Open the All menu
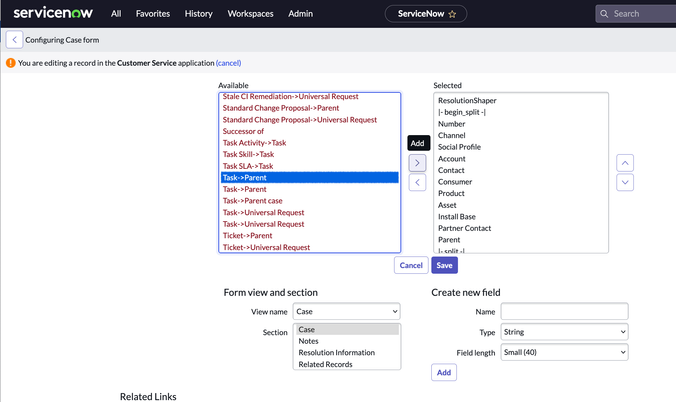 click(x=116, y=14)
